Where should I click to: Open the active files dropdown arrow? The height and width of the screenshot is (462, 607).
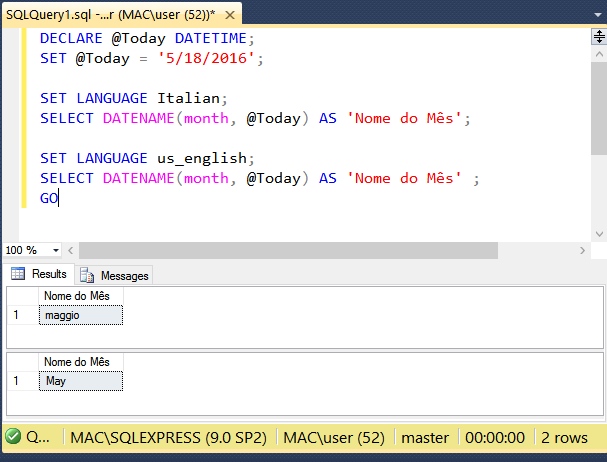598,15
